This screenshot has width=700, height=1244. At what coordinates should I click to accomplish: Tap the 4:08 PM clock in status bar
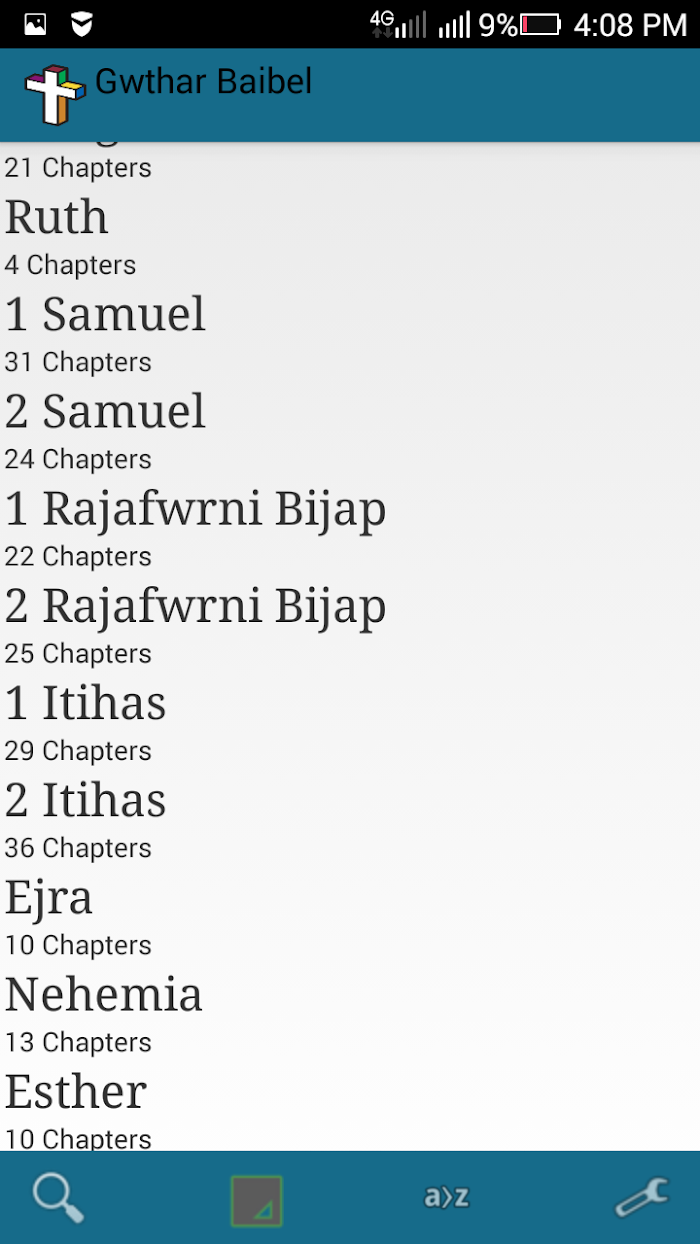(x=630, y=25)
